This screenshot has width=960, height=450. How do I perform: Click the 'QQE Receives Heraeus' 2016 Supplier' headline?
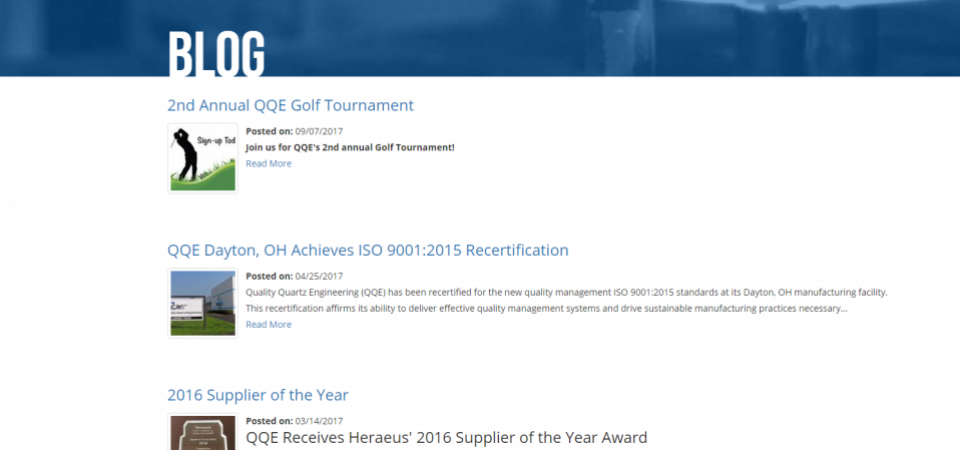click(x=446, y=438)
